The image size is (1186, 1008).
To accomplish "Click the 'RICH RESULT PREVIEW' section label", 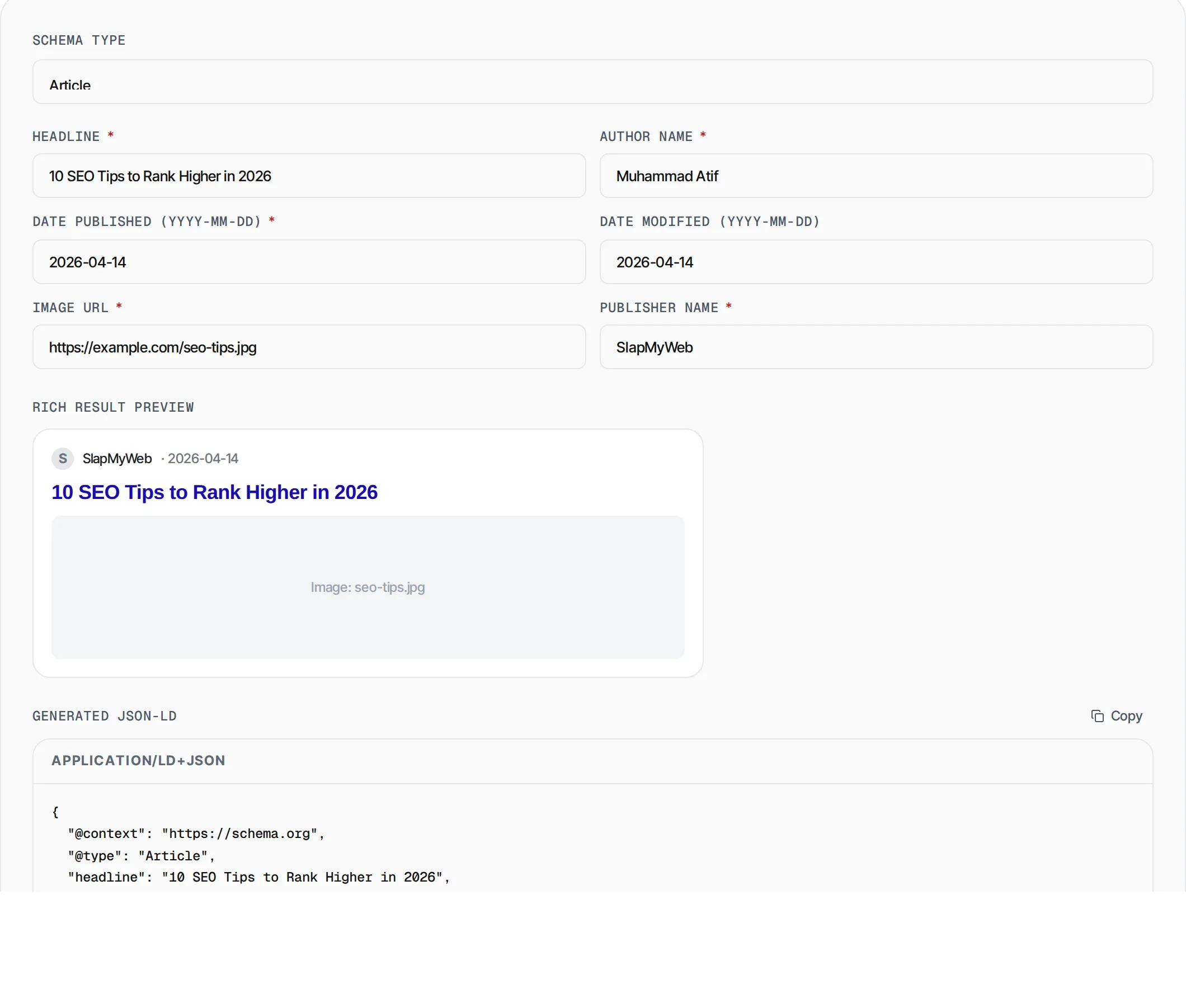I will click(x=113, y=407).
